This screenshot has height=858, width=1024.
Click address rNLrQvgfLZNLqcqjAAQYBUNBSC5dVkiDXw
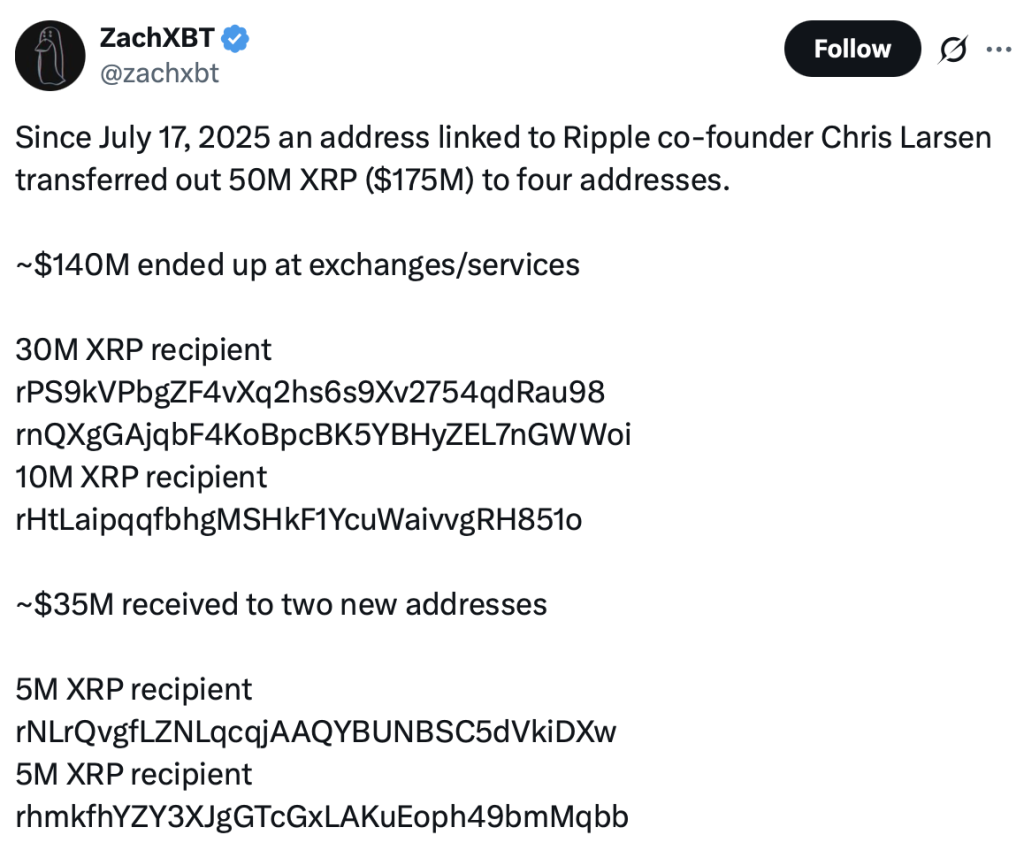[315, 732]
